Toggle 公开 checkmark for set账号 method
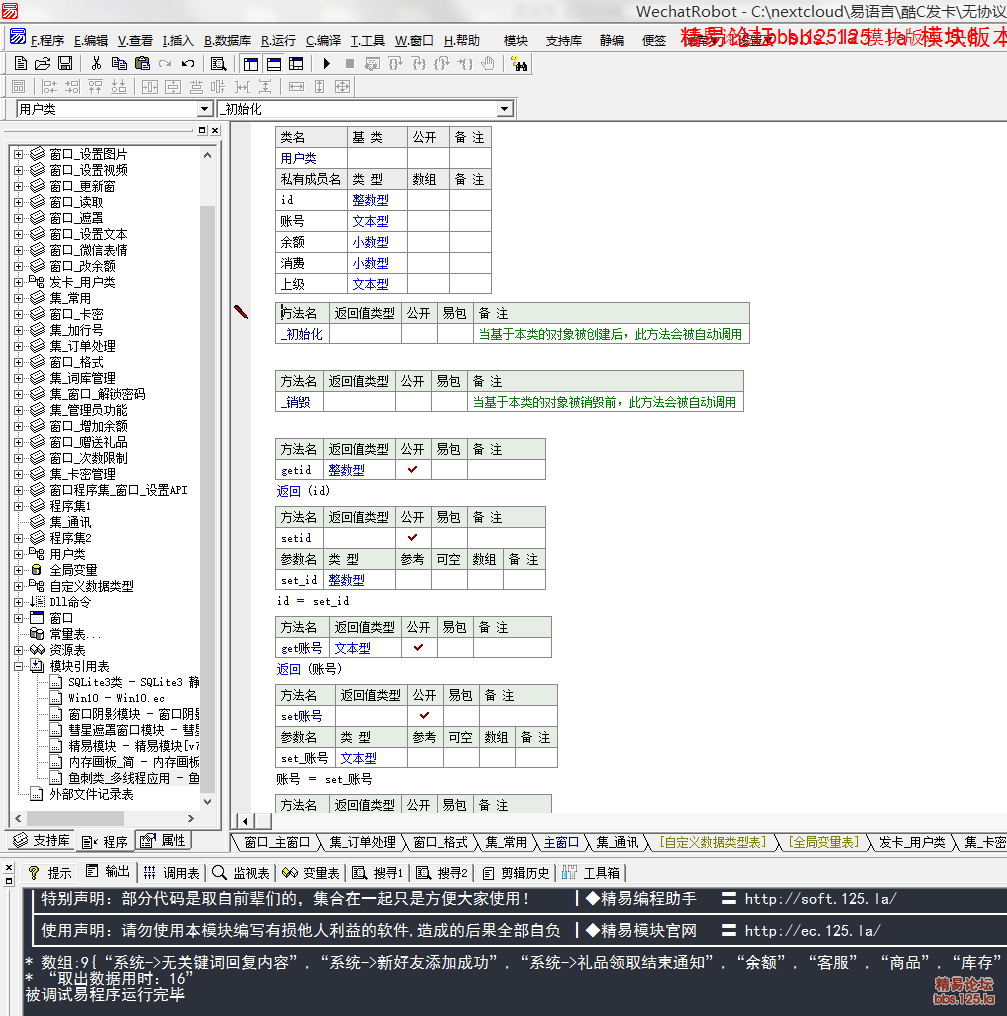Screen dimensions: 1007x1016 [425, 715]
